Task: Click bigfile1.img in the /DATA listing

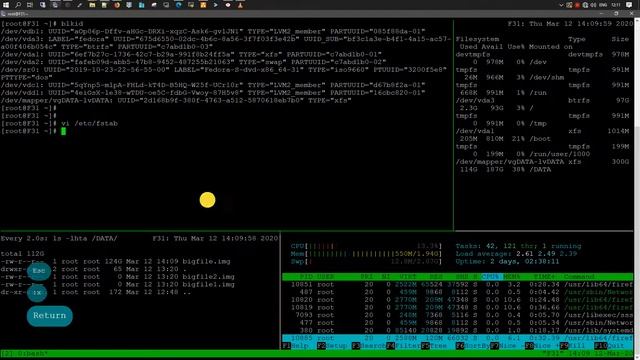Action: click(x=209, y=284)
